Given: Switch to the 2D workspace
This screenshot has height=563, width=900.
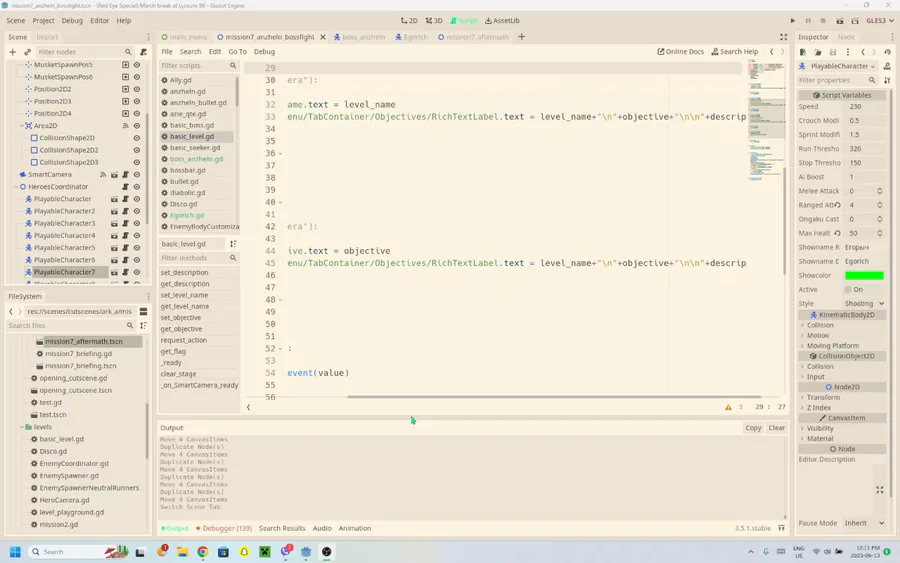Looking at the screenshot, I should 409,21.
